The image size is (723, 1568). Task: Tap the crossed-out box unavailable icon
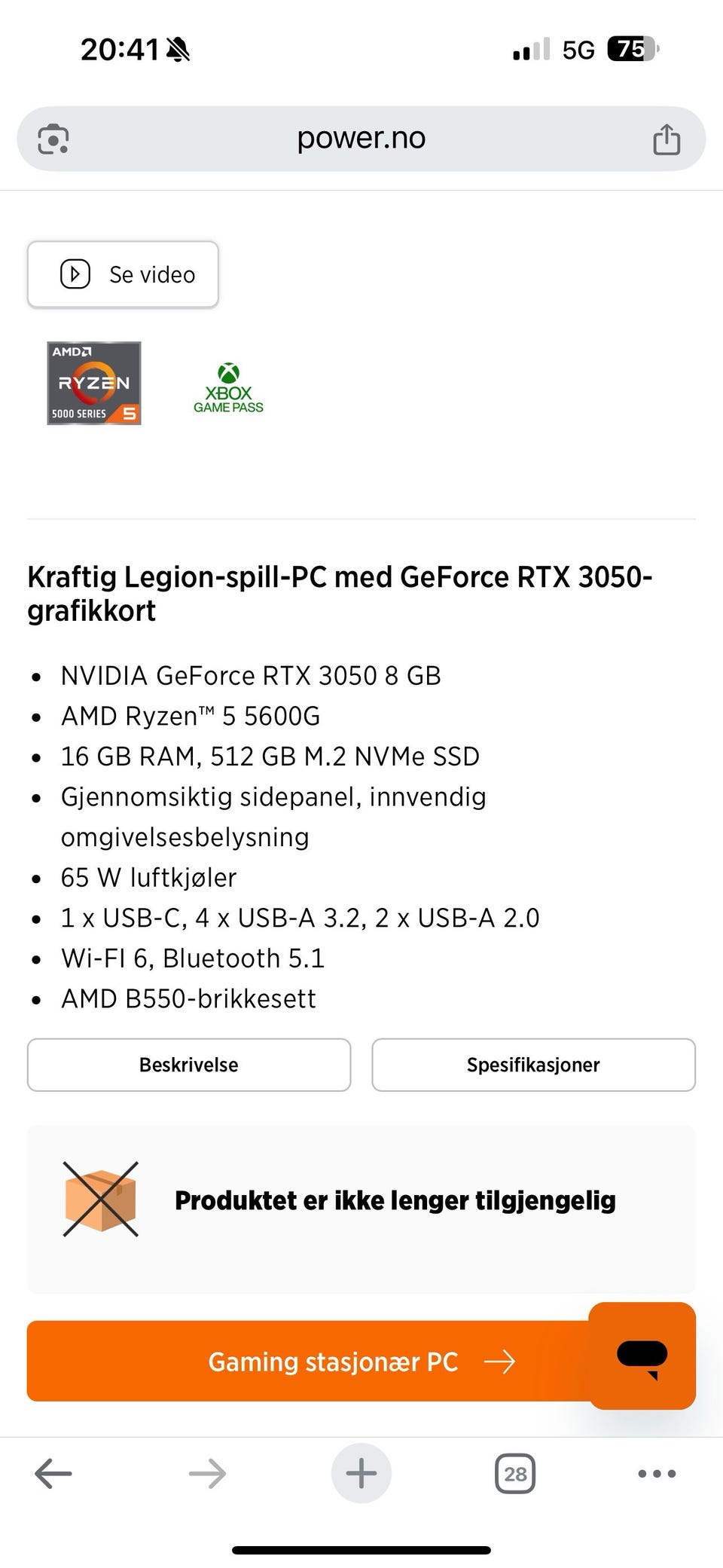100,1200
